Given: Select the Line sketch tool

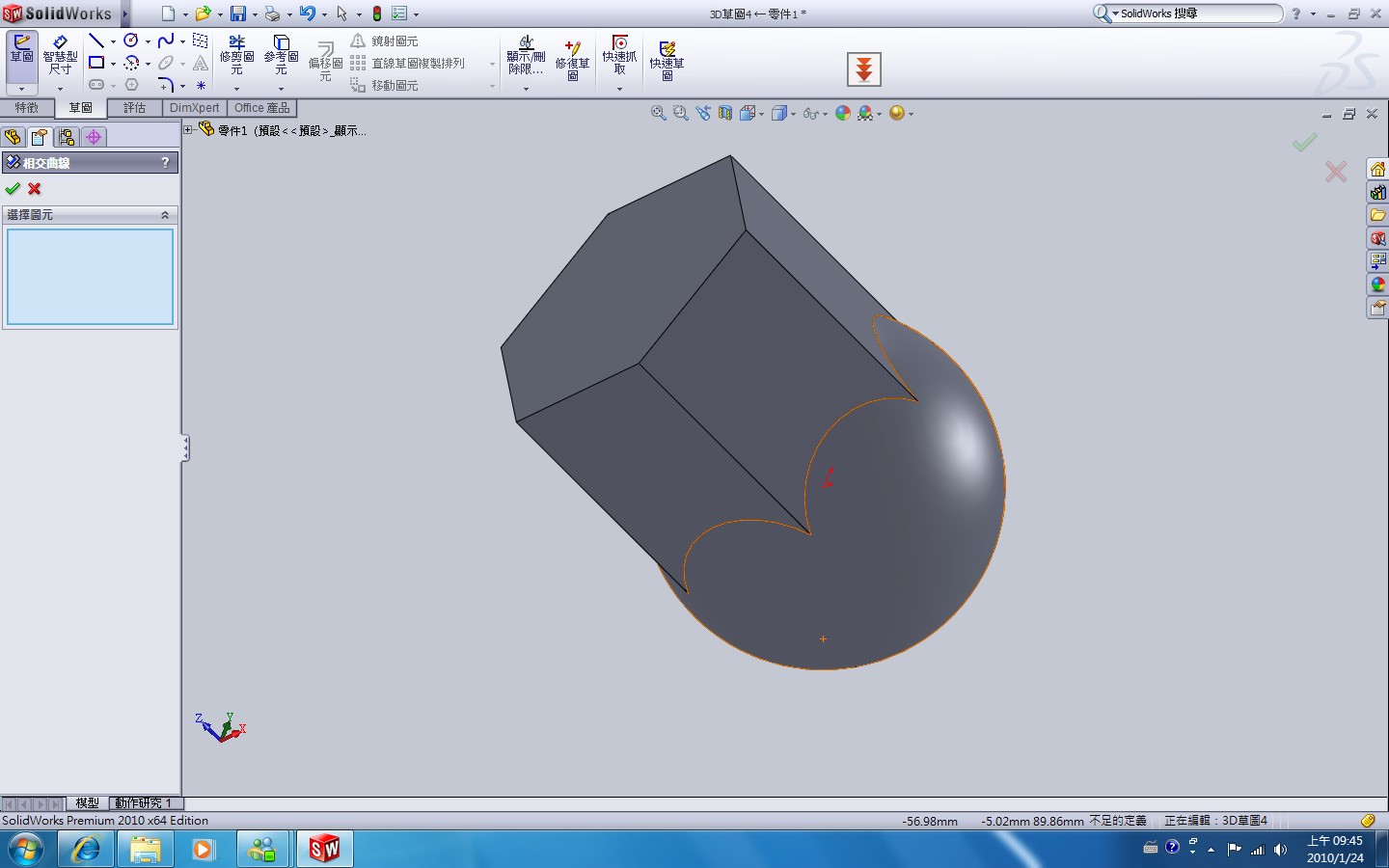Looking at the screenshot, I should 95,41.
